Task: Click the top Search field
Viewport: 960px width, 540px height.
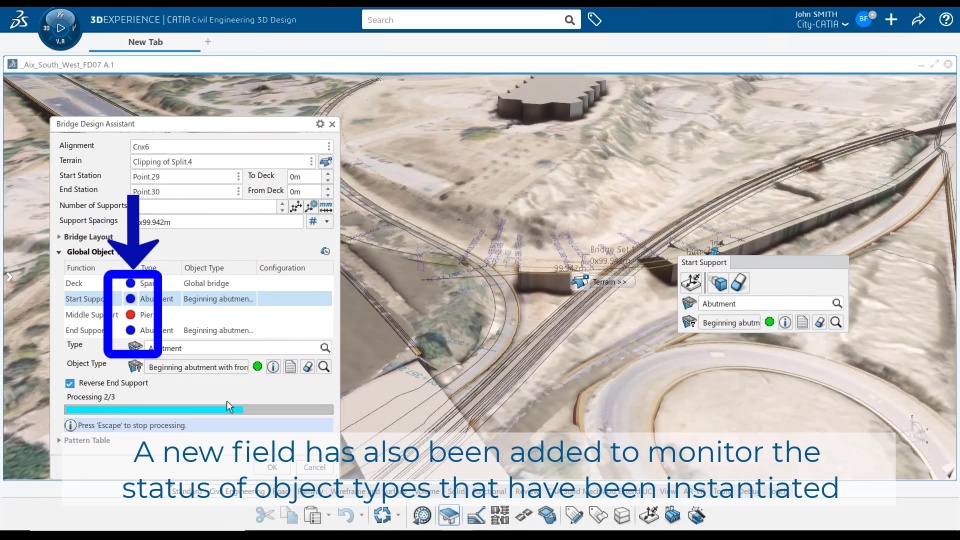Action: [x=463, y=20]
